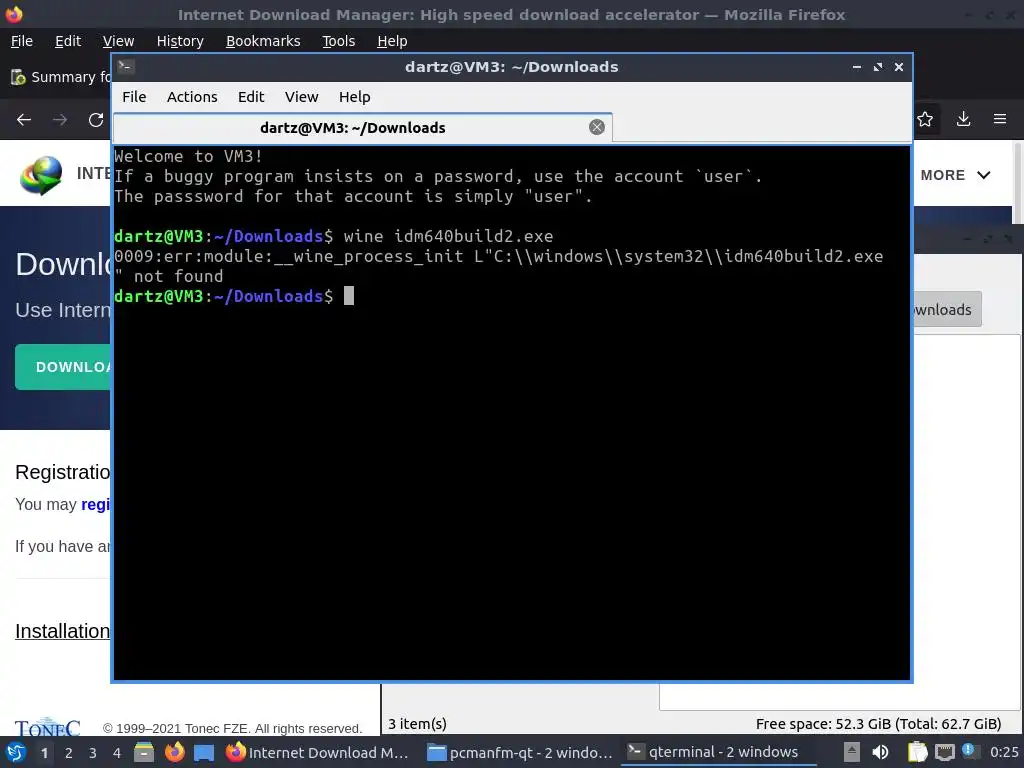Image resolution: width=1024 pixels, height=768 pixels.
Task: Open Firefox File menu
Action: 22,41
